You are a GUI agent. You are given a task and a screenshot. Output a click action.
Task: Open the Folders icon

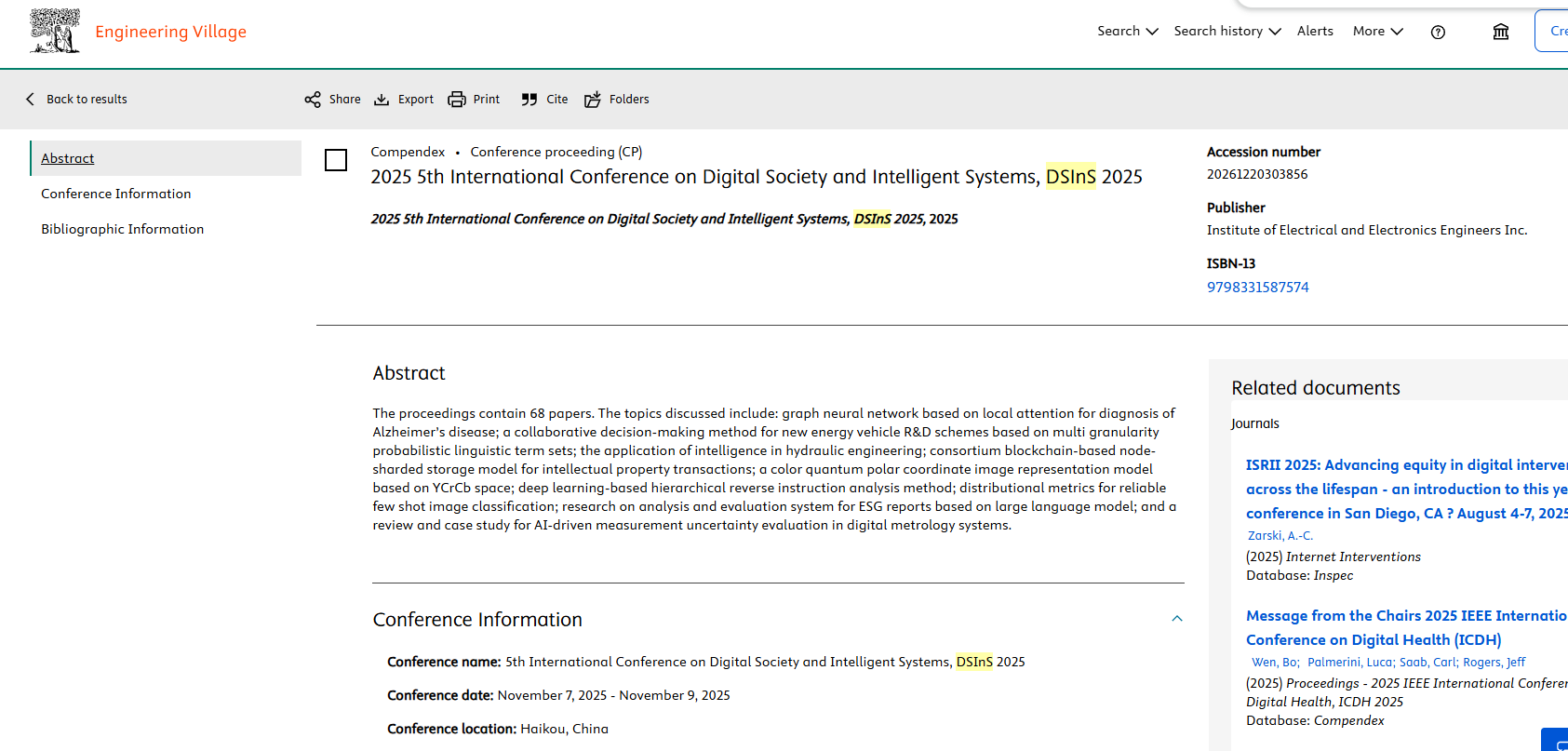click(x=593, y=100)
